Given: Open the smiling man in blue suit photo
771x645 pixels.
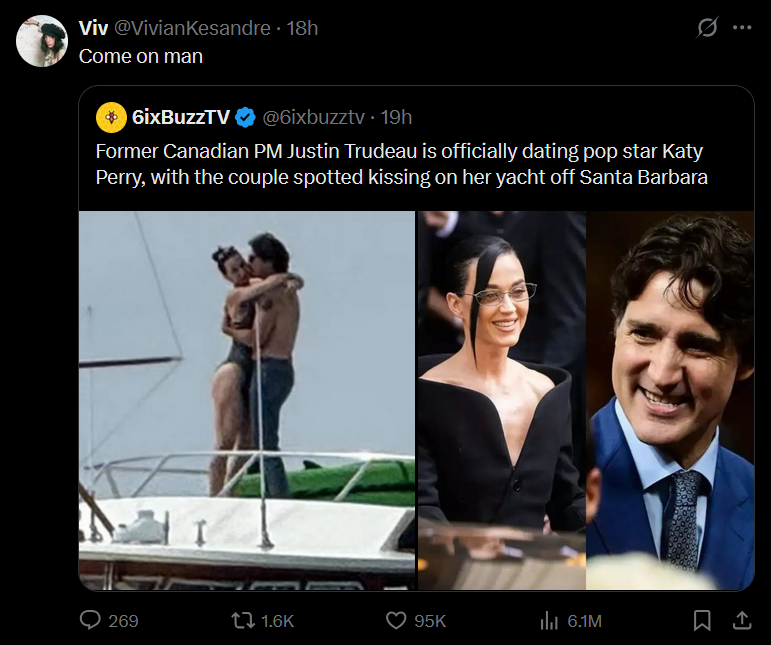Looking at the screenshot, I should coord(670,400).
